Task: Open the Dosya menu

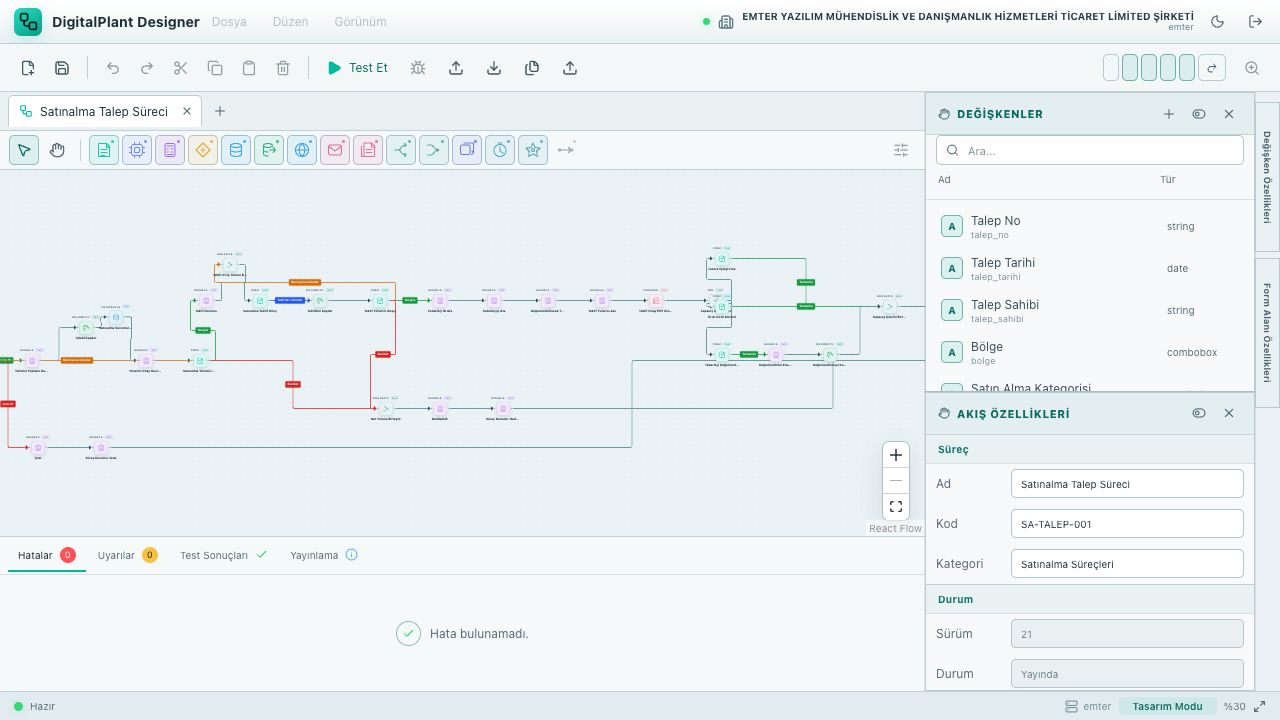Action: (x=229, y=21)
